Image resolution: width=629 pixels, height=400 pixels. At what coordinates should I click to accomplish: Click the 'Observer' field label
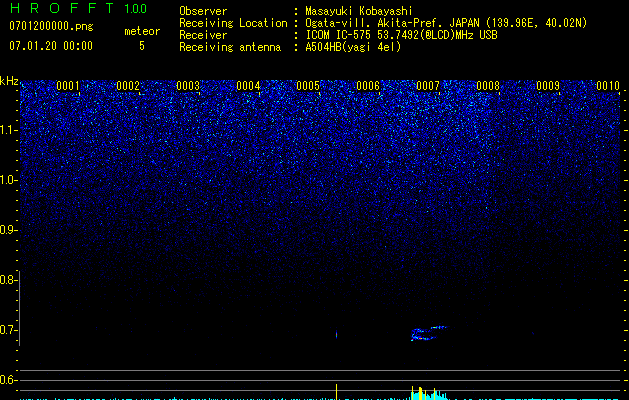203,11
